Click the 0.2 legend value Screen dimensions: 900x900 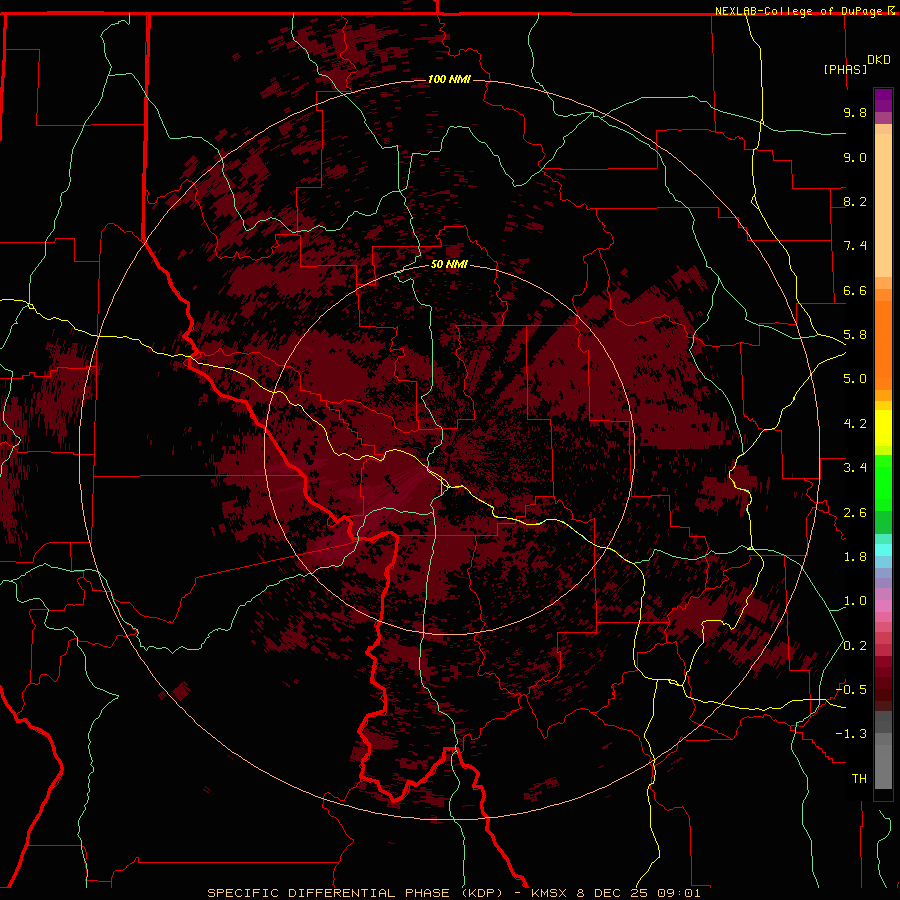tap(855, 646)
